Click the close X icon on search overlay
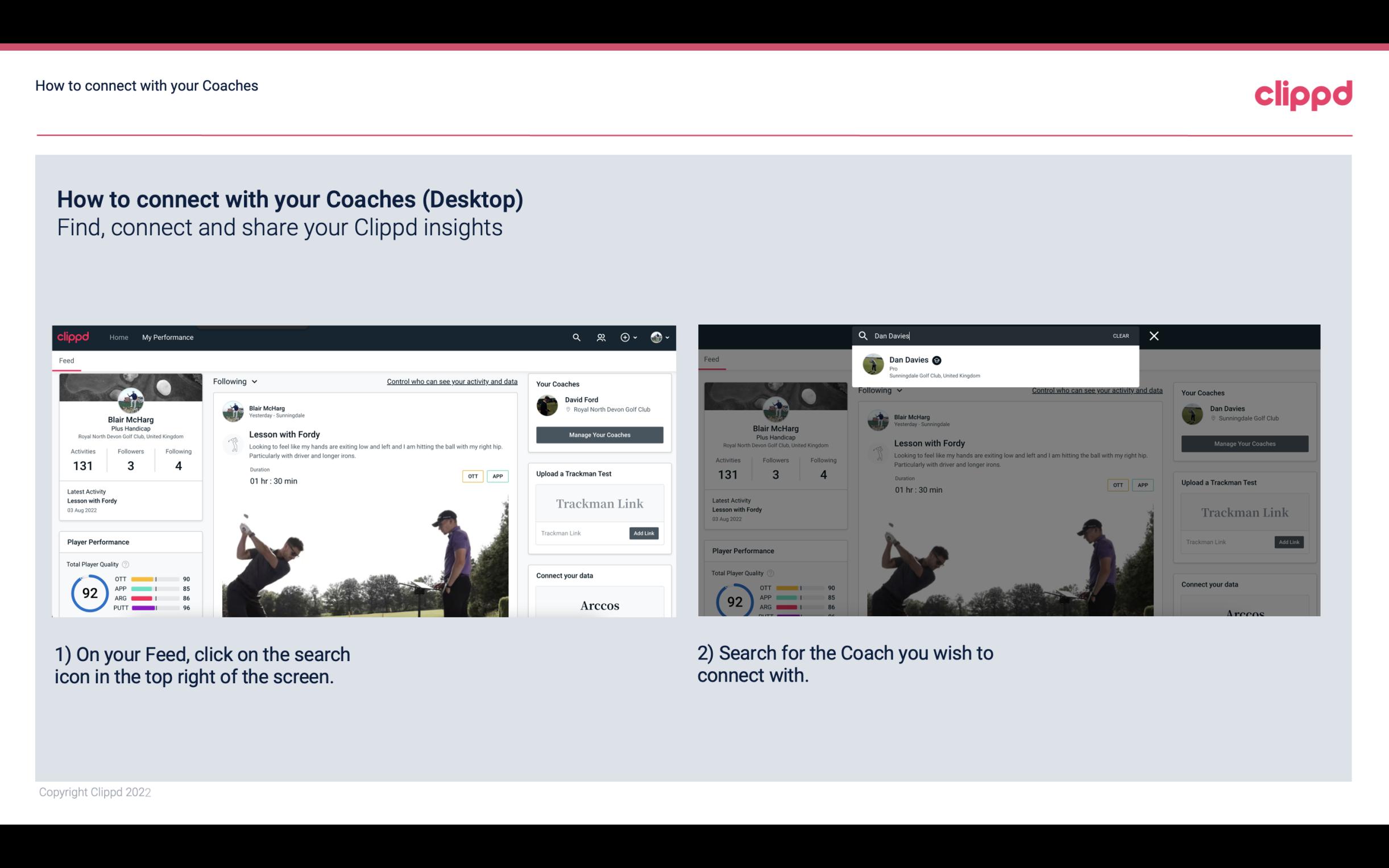This screenshot has width=1389, height=868. 1154,335
